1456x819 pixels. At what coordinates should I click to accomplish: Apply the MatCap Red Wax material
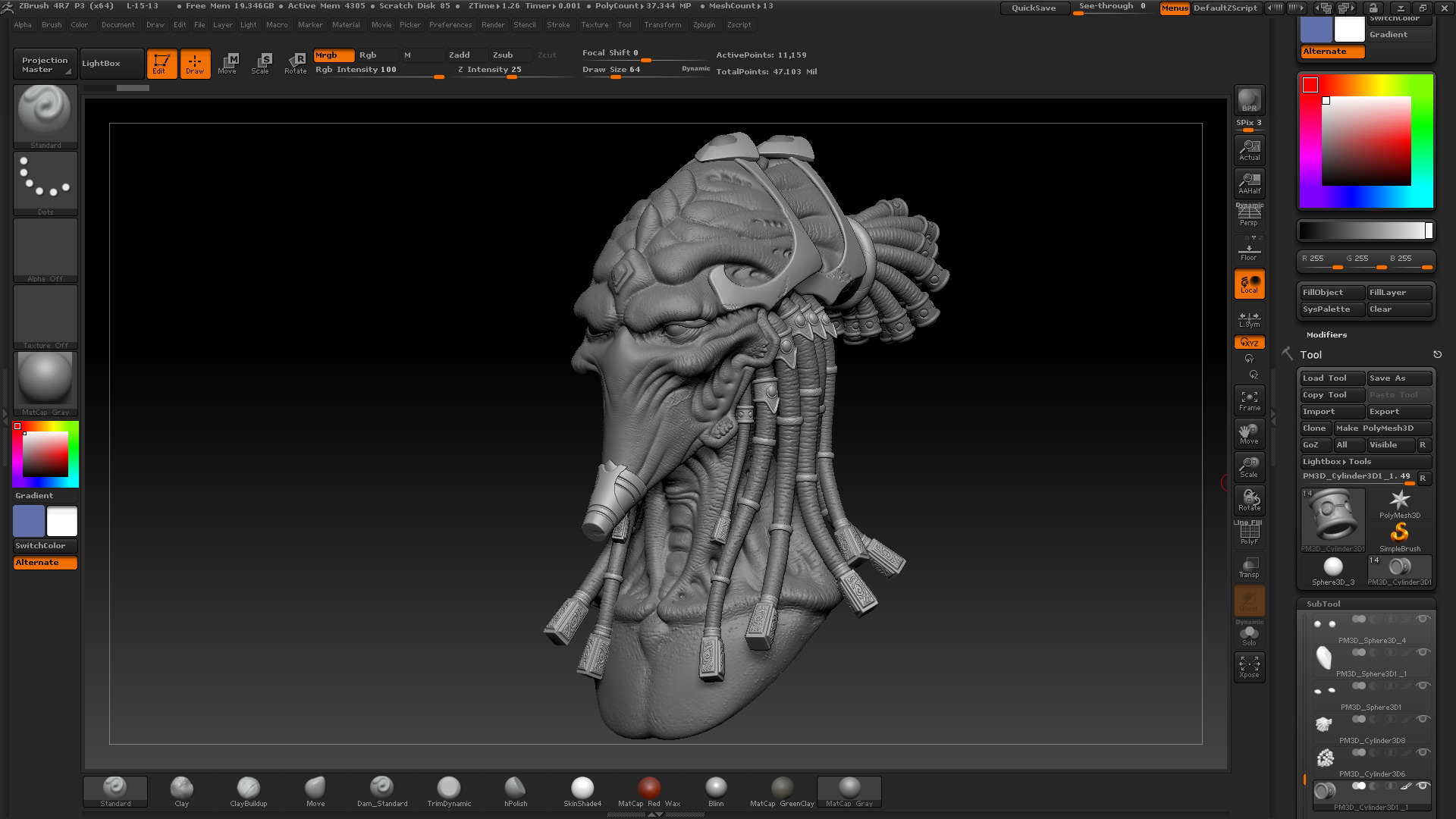[649, 792]
